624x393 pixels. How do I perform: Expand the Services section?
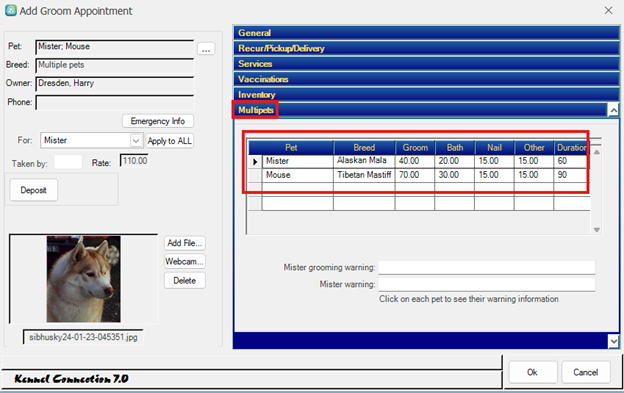(426, 64)
